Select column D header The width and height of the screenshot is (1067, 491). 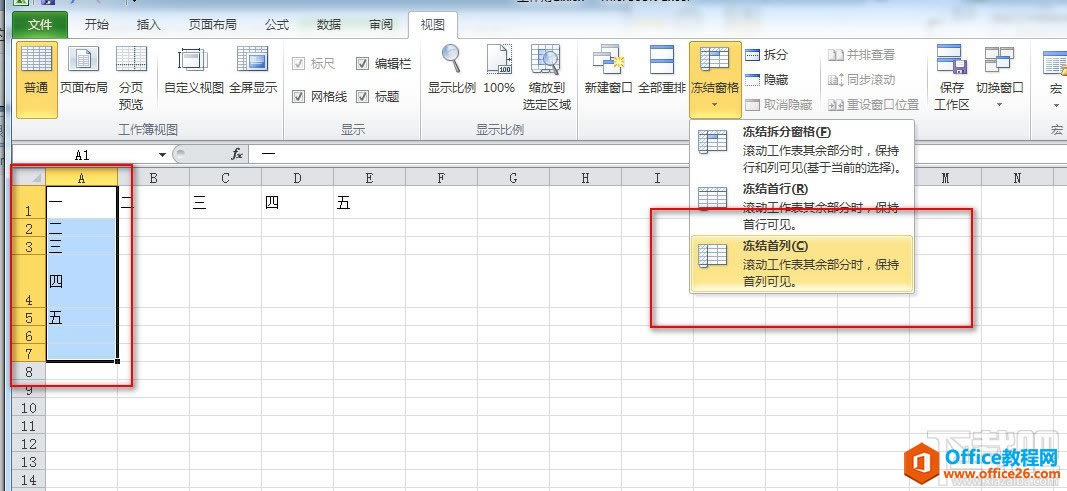(x=297, y=178)
